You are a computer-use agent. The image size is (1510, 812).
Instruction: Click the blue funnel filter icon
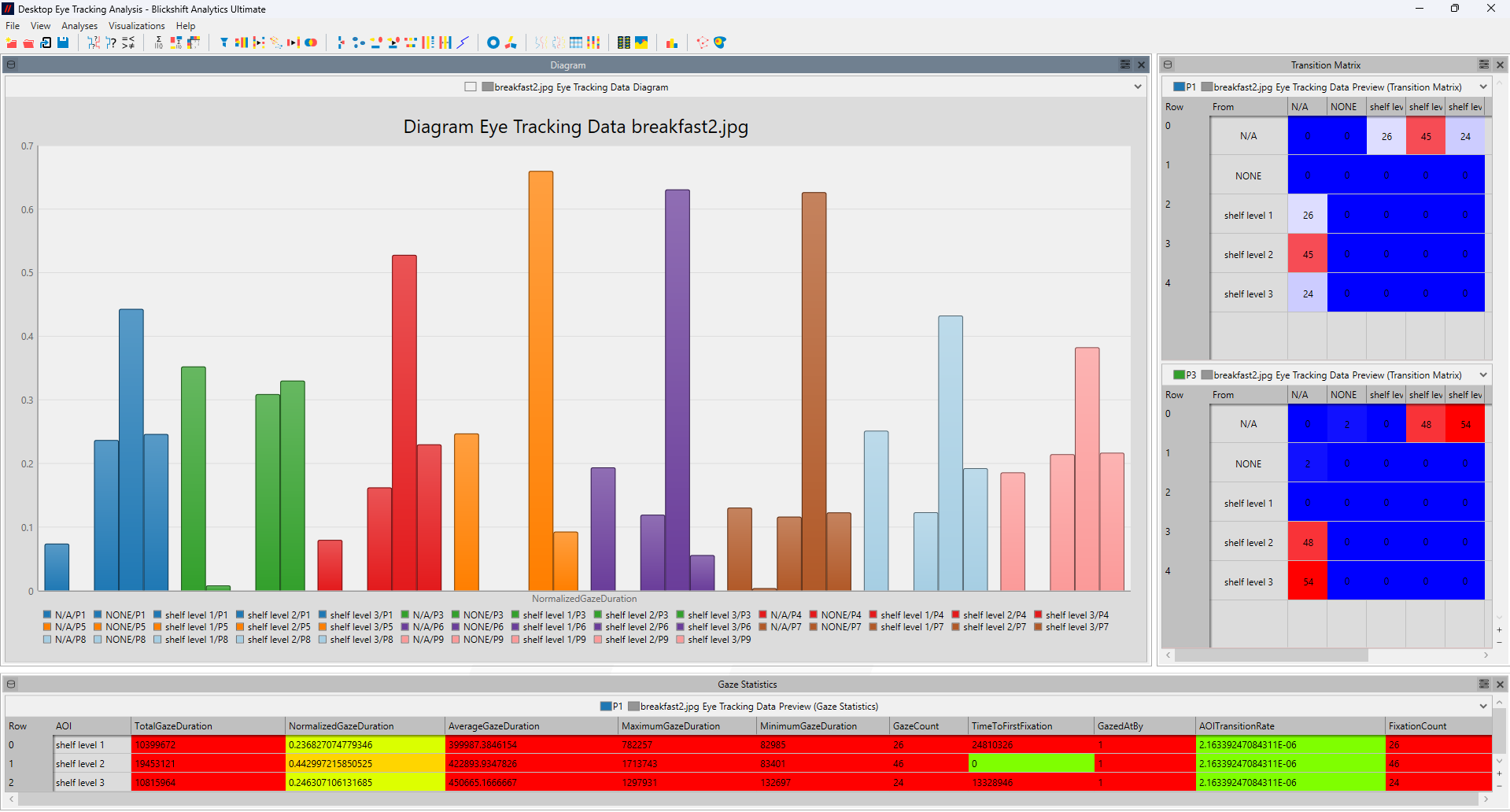pos(224,42)
